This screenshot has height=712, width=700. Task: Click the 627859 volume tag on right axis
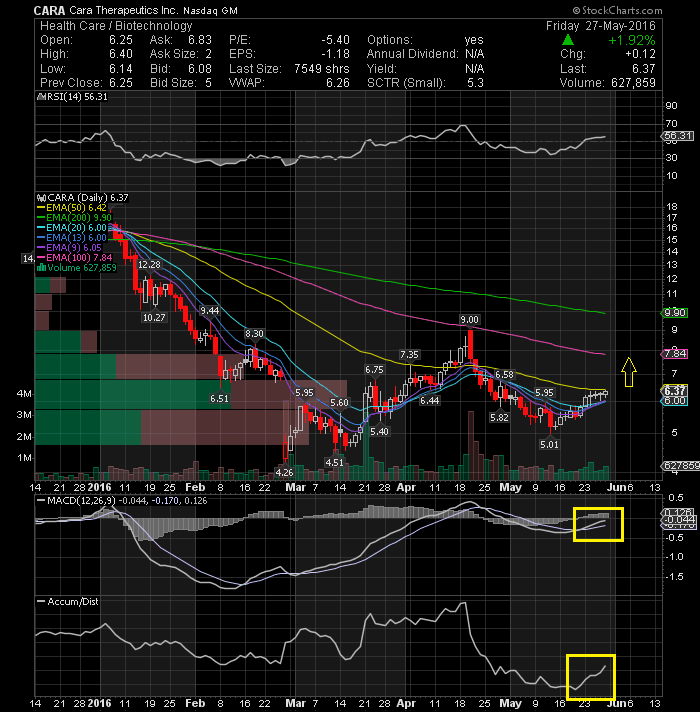(x=680, y=465)
